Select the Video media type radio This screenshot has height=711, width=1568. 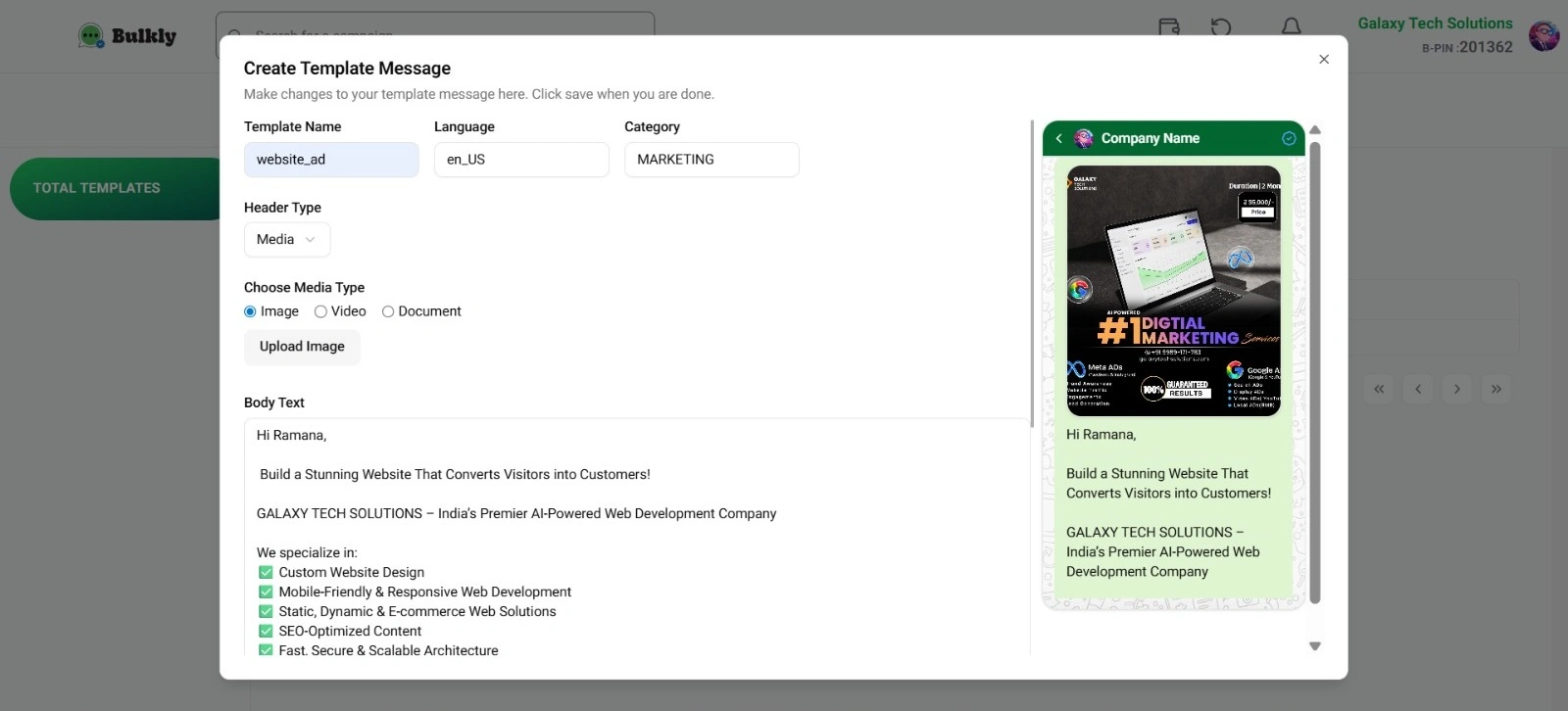(320, 311)
